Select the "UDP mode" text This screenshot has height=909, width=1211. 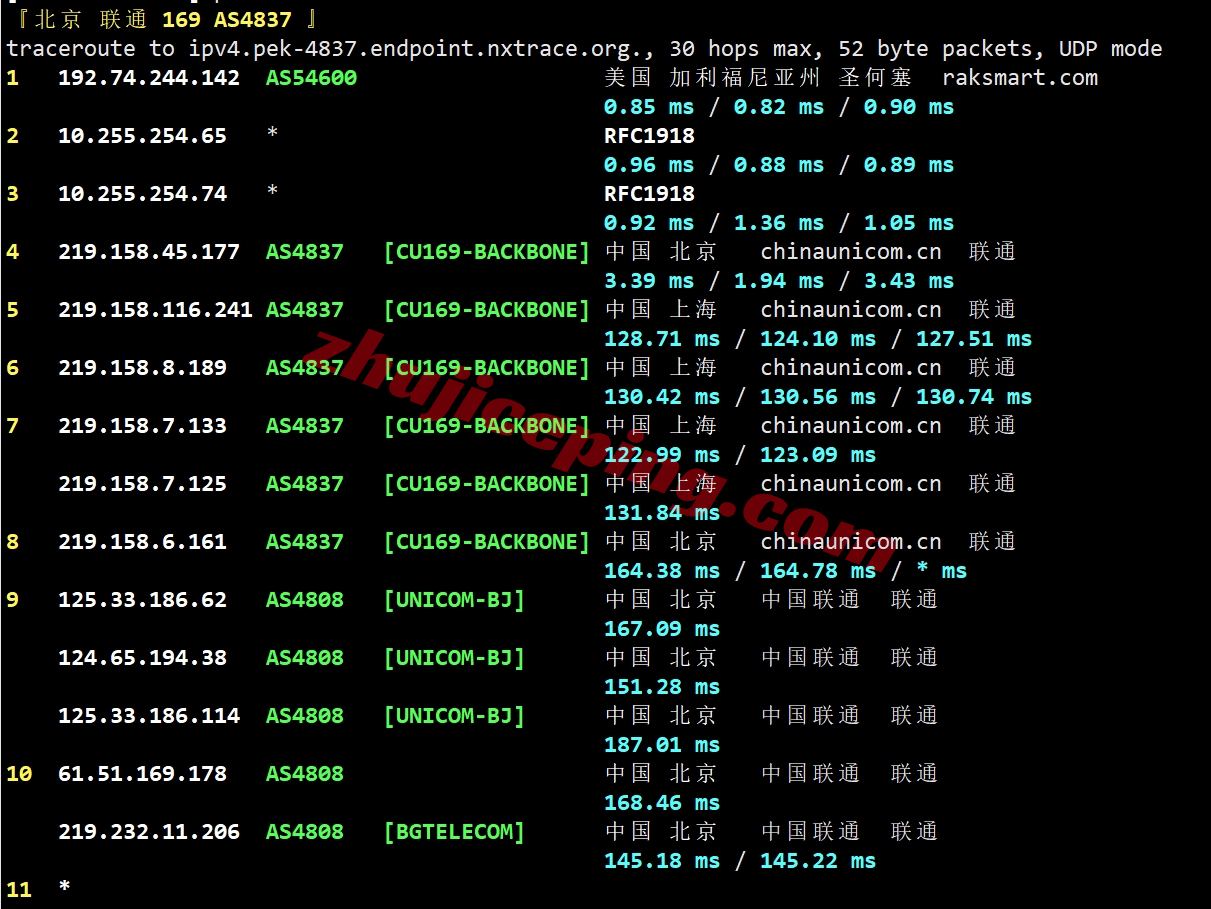tap(1111, 49)
